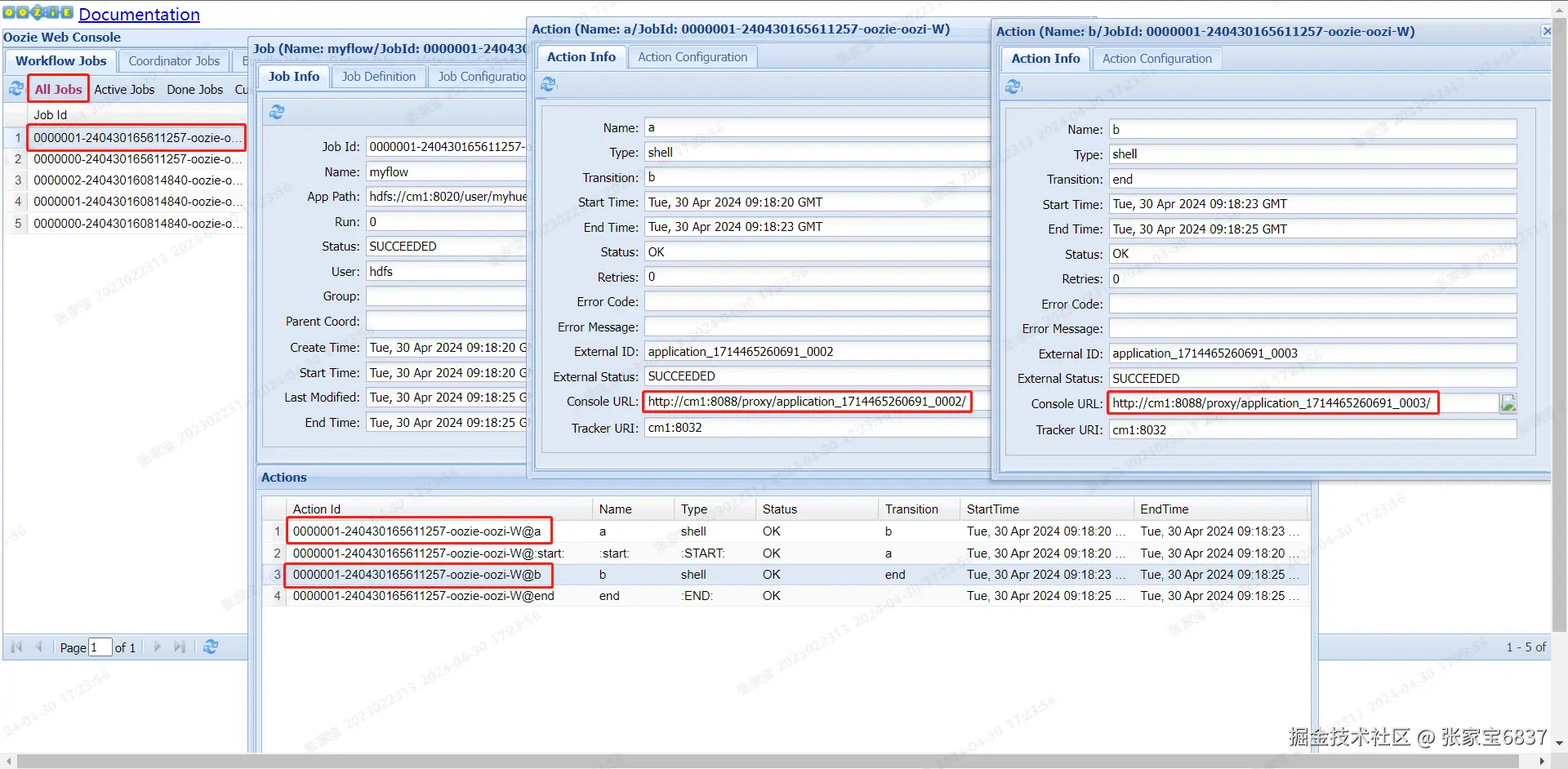The width and height of the screenshot is (1568, 769).
Task: Click the horizontal scrollbar left arrow
Action: (8, 761)
